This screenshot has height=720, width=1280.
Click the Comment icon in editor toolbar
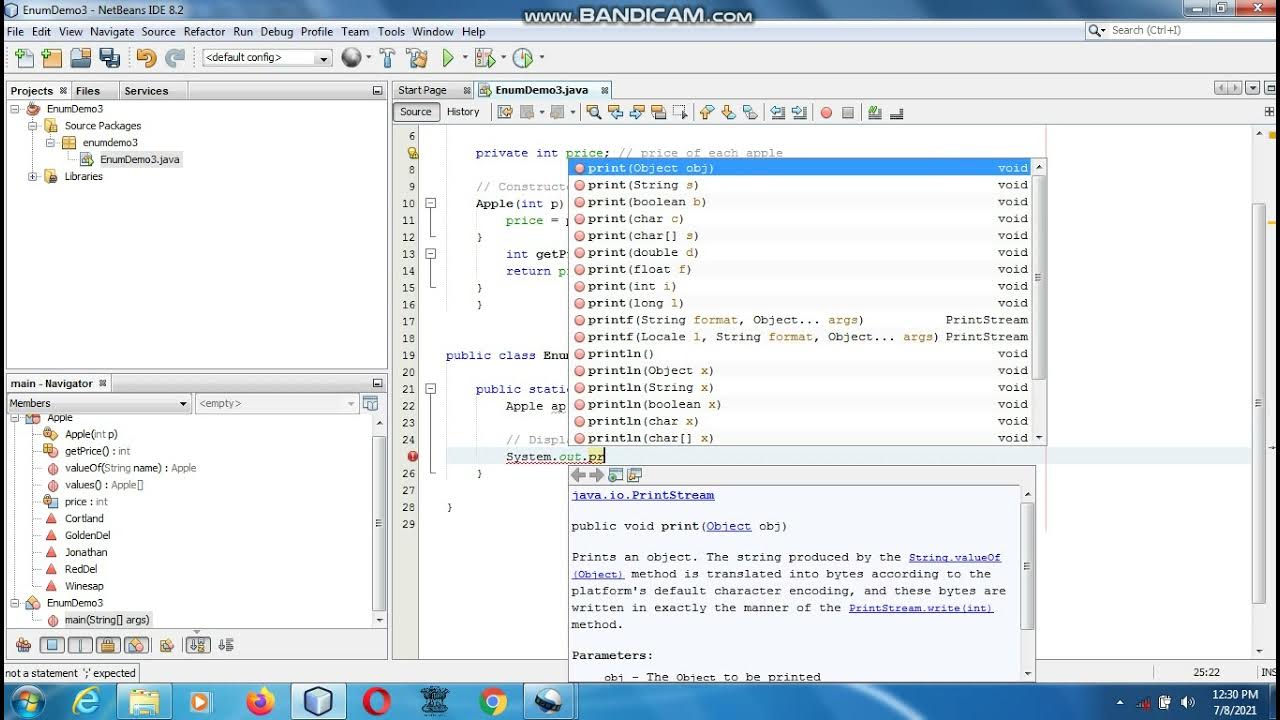(875, 112)
